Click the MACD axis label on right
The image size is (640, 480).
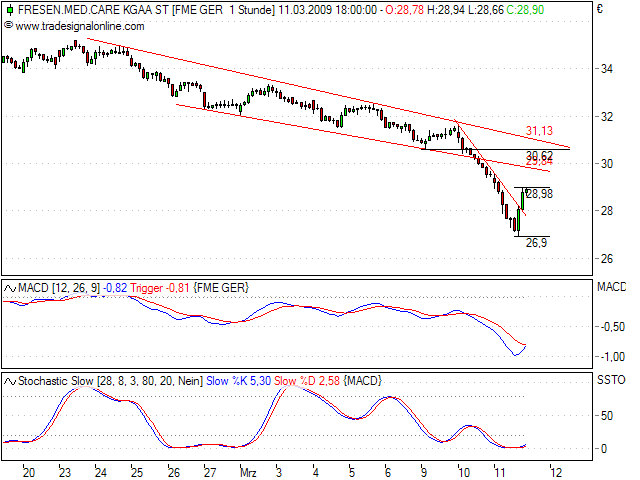tap(610, 288)
